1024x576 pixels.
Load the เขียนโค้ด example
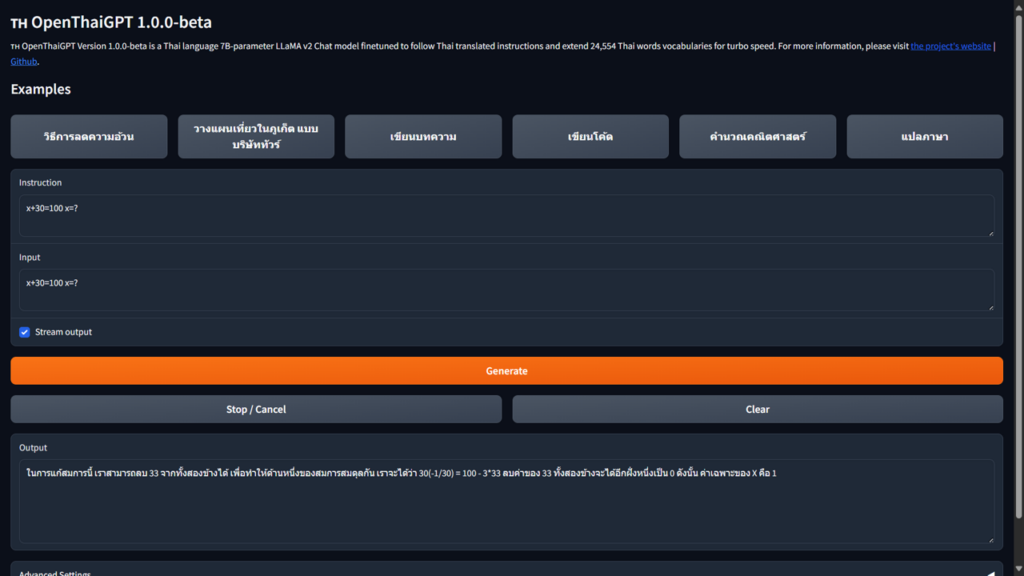click(590, 136)
